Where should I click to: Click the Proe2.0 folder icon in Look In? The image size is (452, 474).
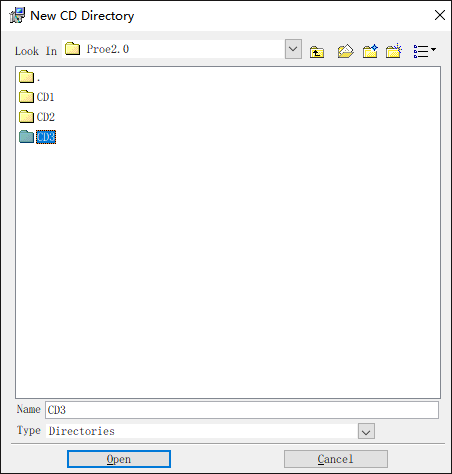[72, 49]
